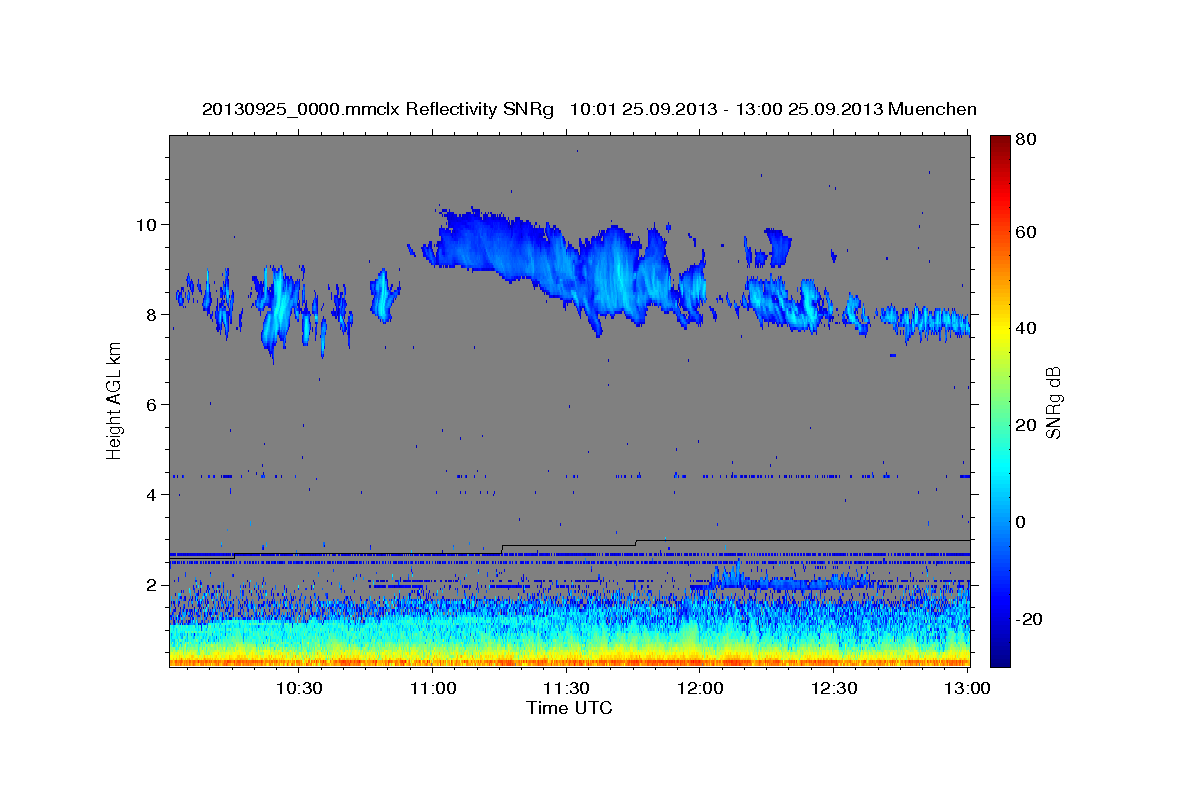Select the 11:00 time tick label
Image resolution: width=1200 pixels, height=800 pixels.
(x=433, y=689)
